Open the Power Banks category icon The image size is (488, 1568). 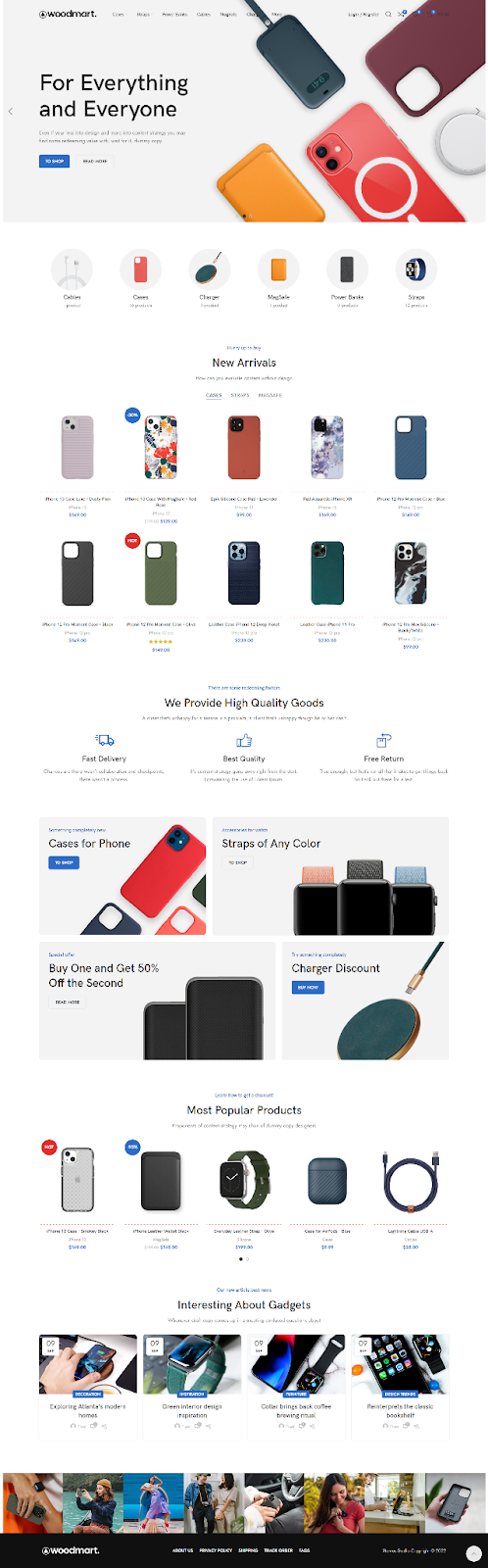pyautogui.click(x=348, y=269)
